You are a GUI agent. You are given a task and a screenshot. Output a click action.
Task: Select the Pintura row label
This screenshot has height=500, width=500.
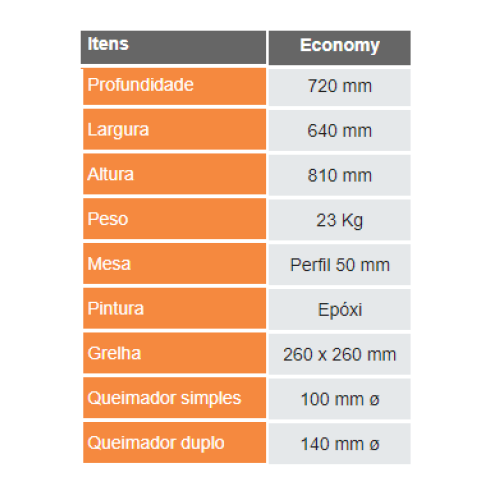coord(174,308)
